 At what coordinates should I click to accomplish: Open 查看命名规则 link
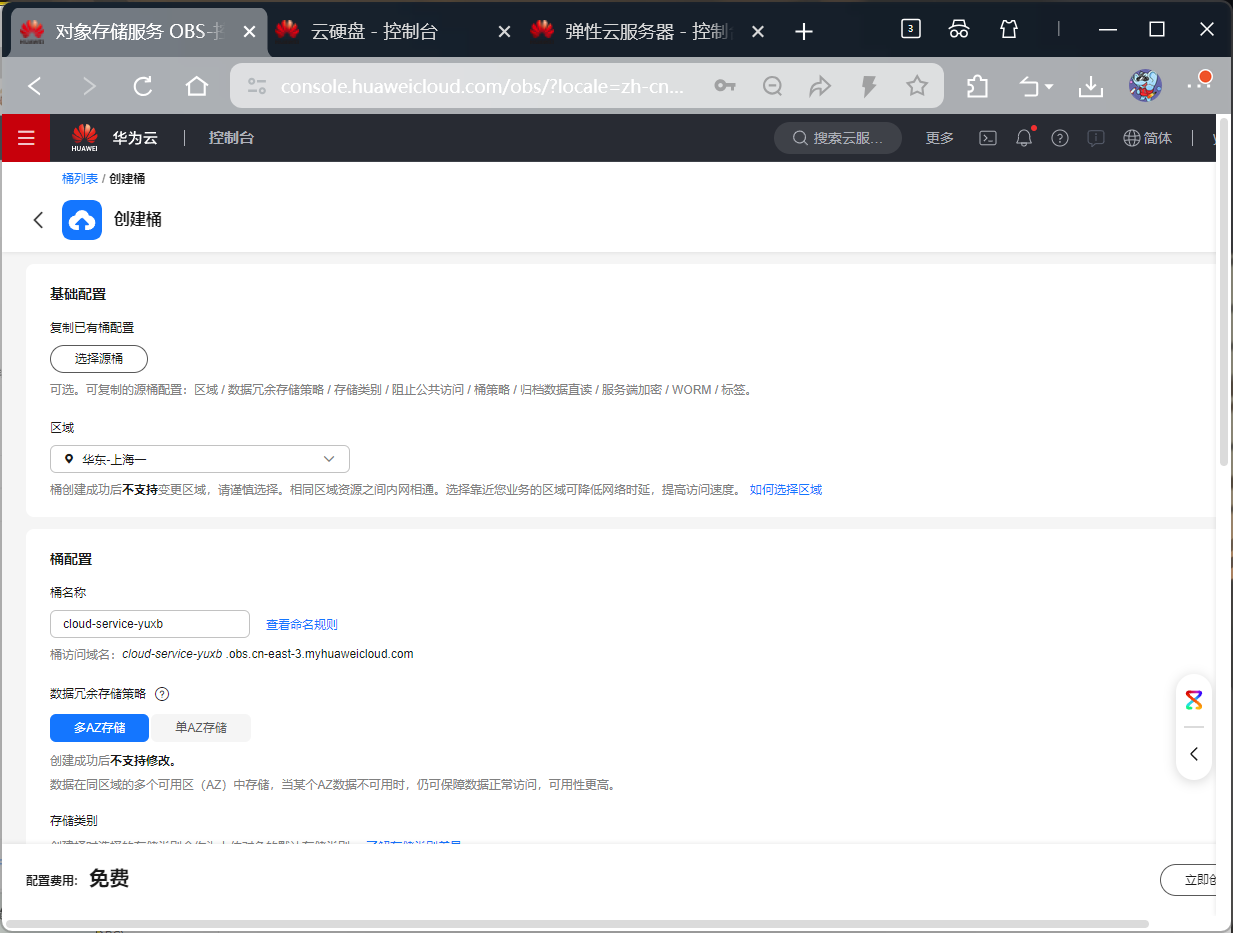(302, 625)
